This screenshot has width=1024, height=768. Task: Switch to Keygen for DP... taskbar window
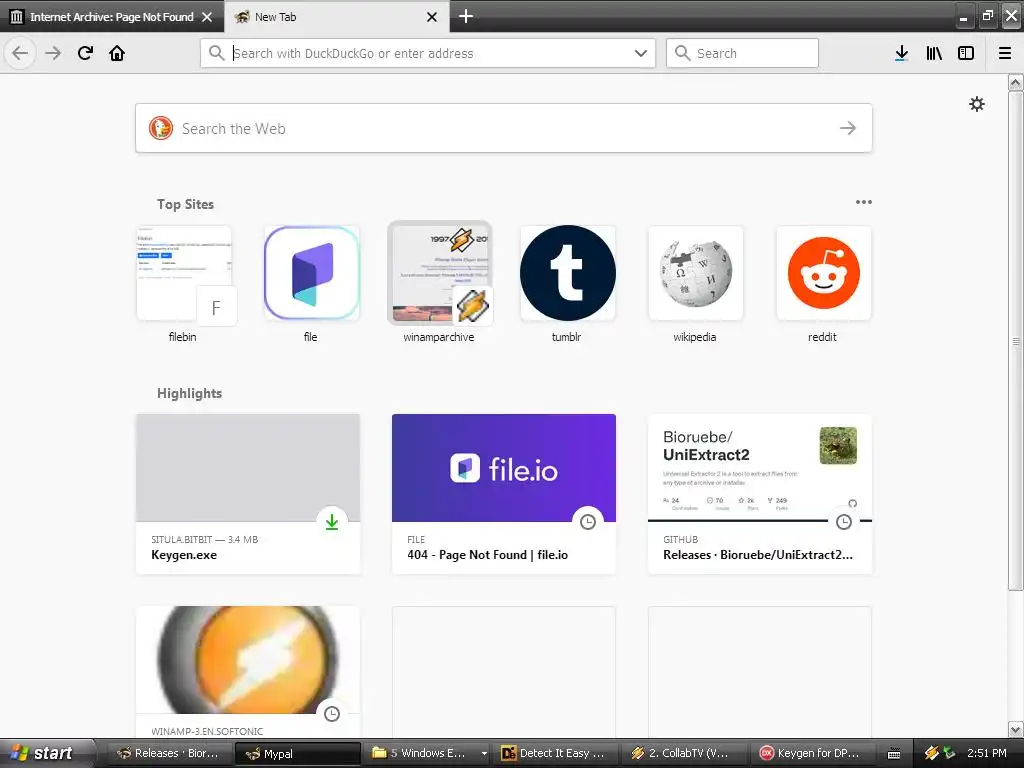tap(812, 754)
